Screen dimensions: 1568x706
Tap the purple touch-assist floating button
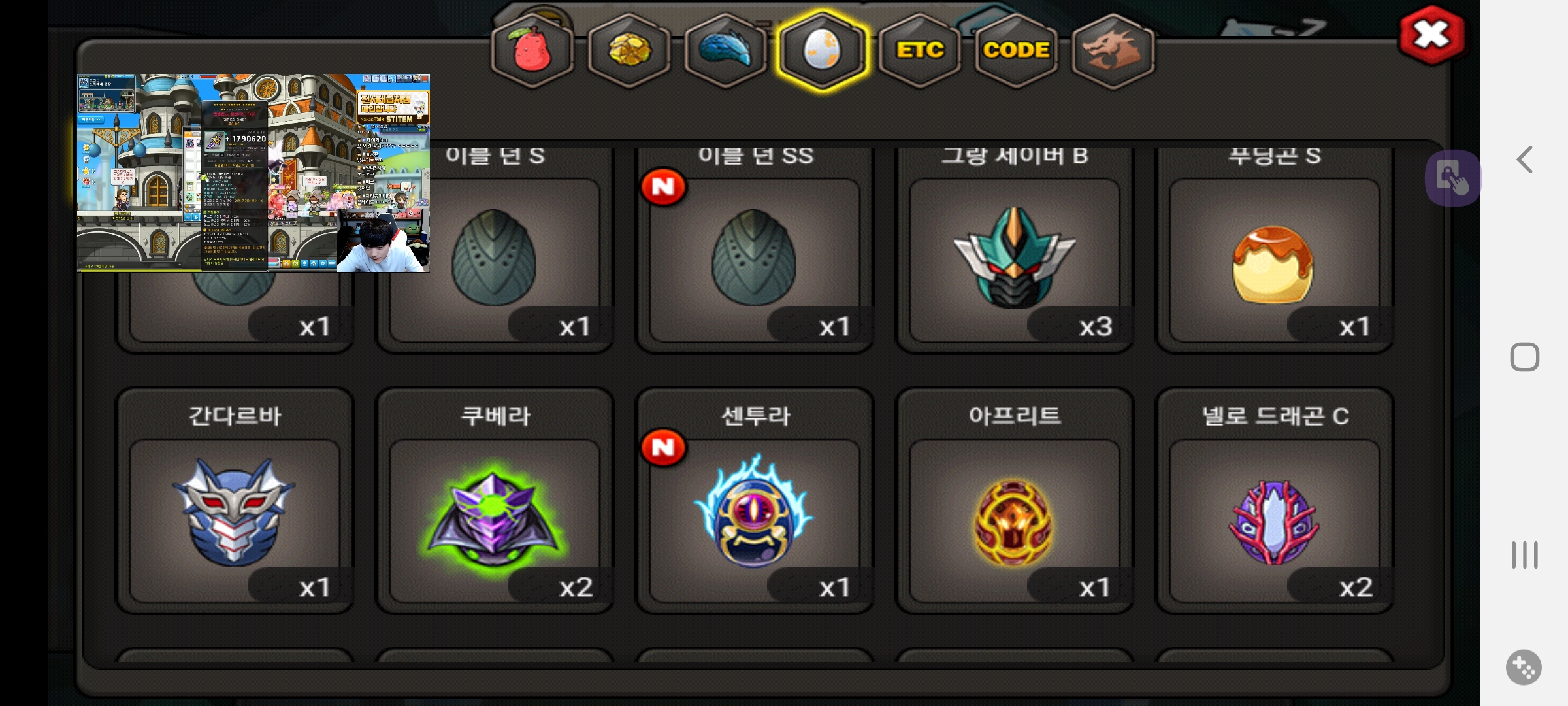pos(1453,178)
